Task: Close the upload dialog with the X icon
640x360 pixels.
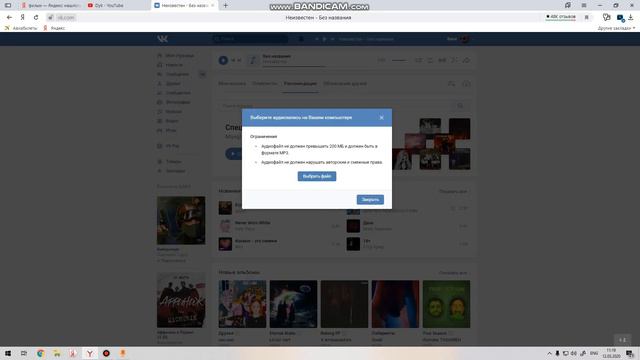Action: (381, 118)
